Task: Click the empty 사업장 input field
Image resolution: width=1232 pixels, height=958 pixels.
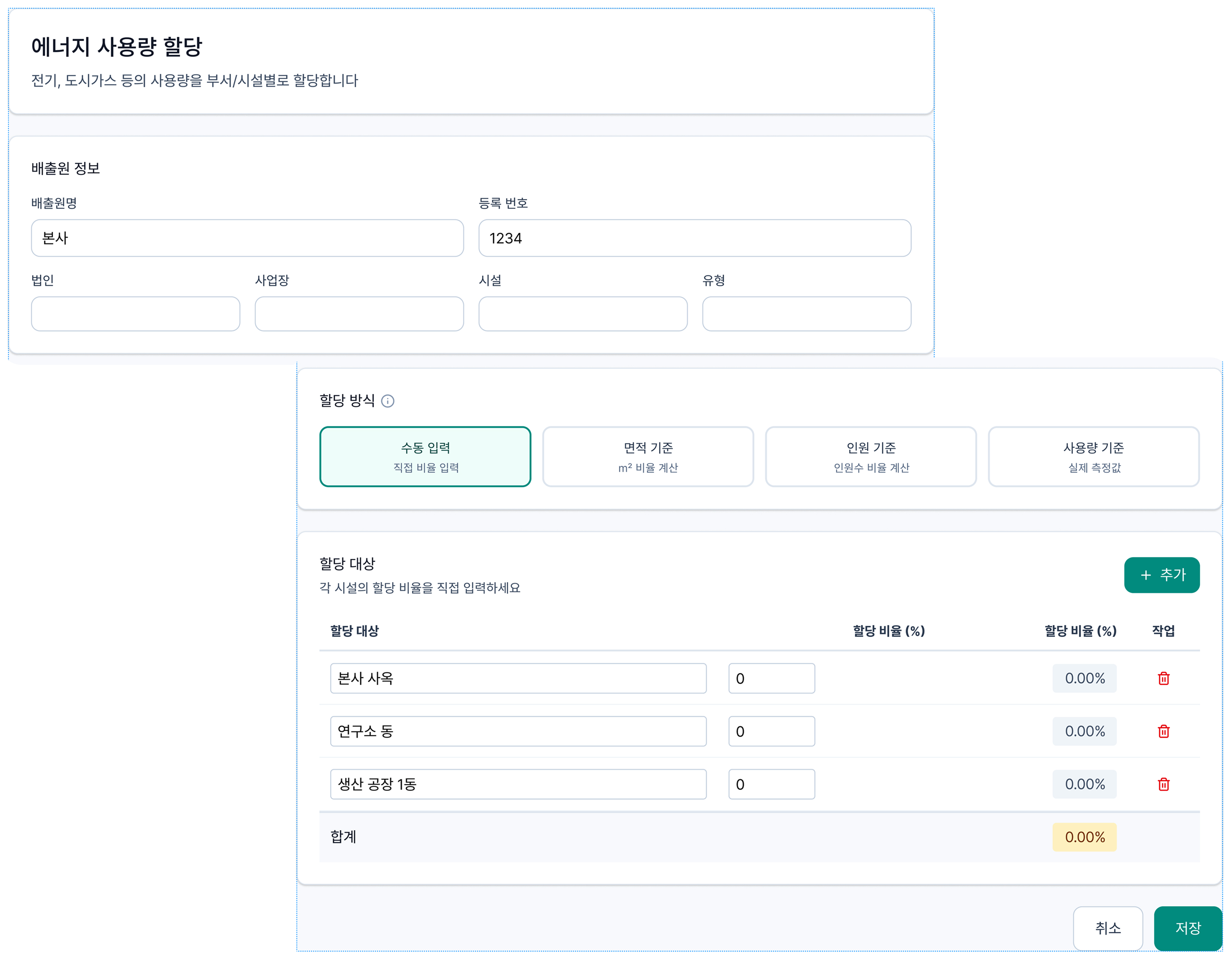Action: tap(359, 314)
